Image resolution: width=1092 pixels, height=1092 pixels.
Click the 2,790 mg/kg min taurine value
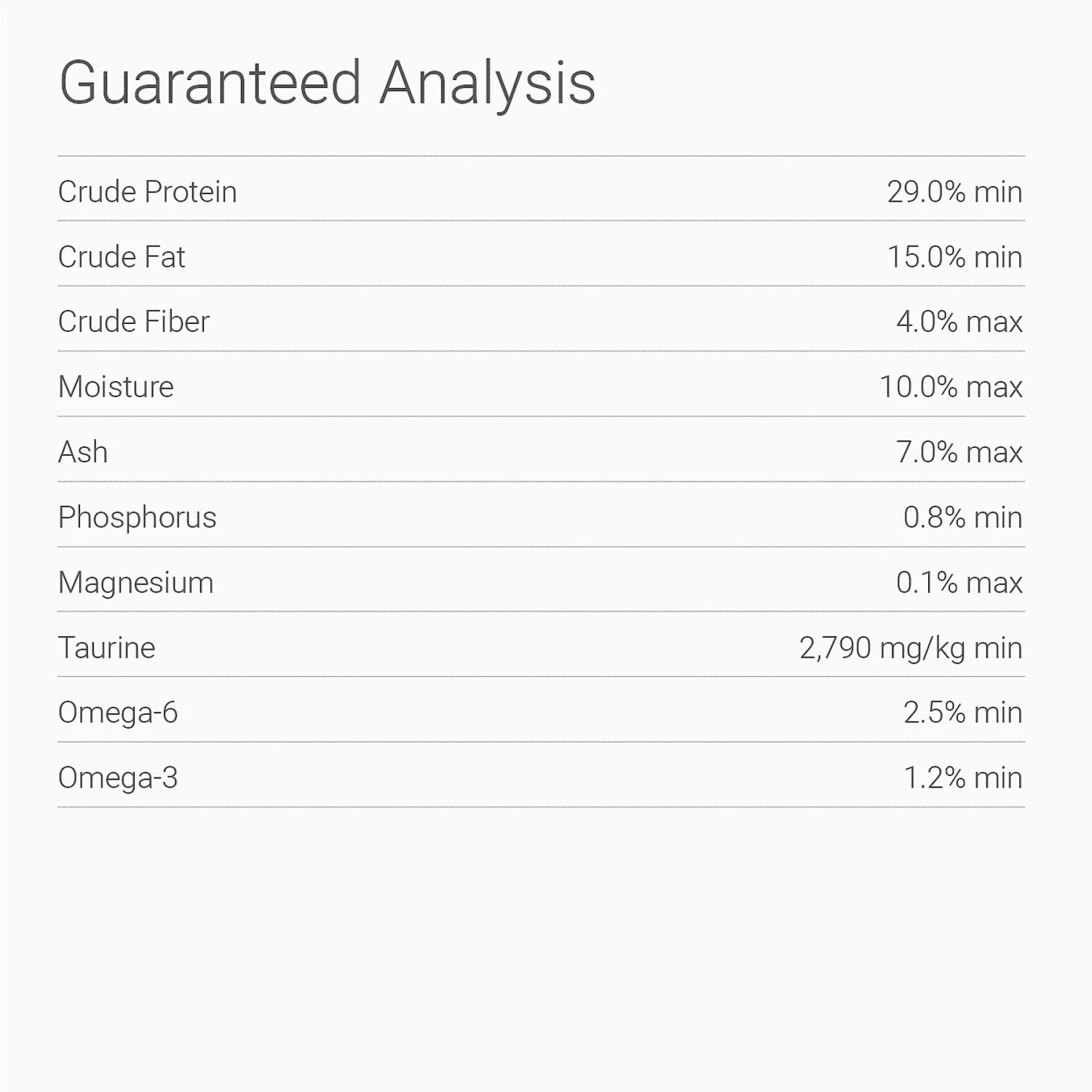click(x=911, y=648)
